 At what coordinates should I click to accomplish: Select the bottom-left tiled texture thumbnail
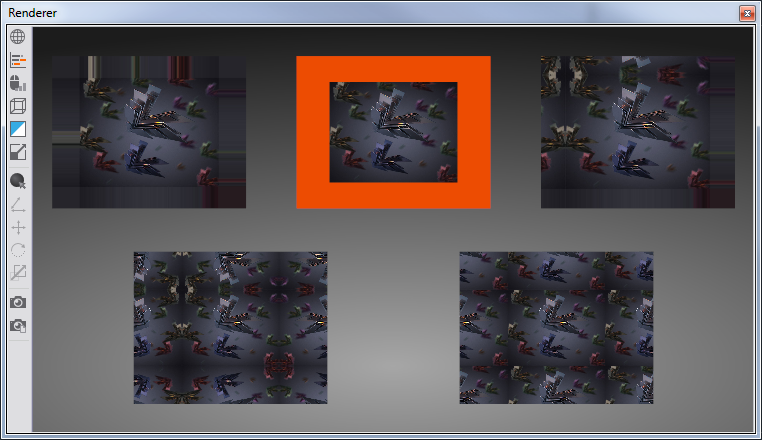point(230,327)
